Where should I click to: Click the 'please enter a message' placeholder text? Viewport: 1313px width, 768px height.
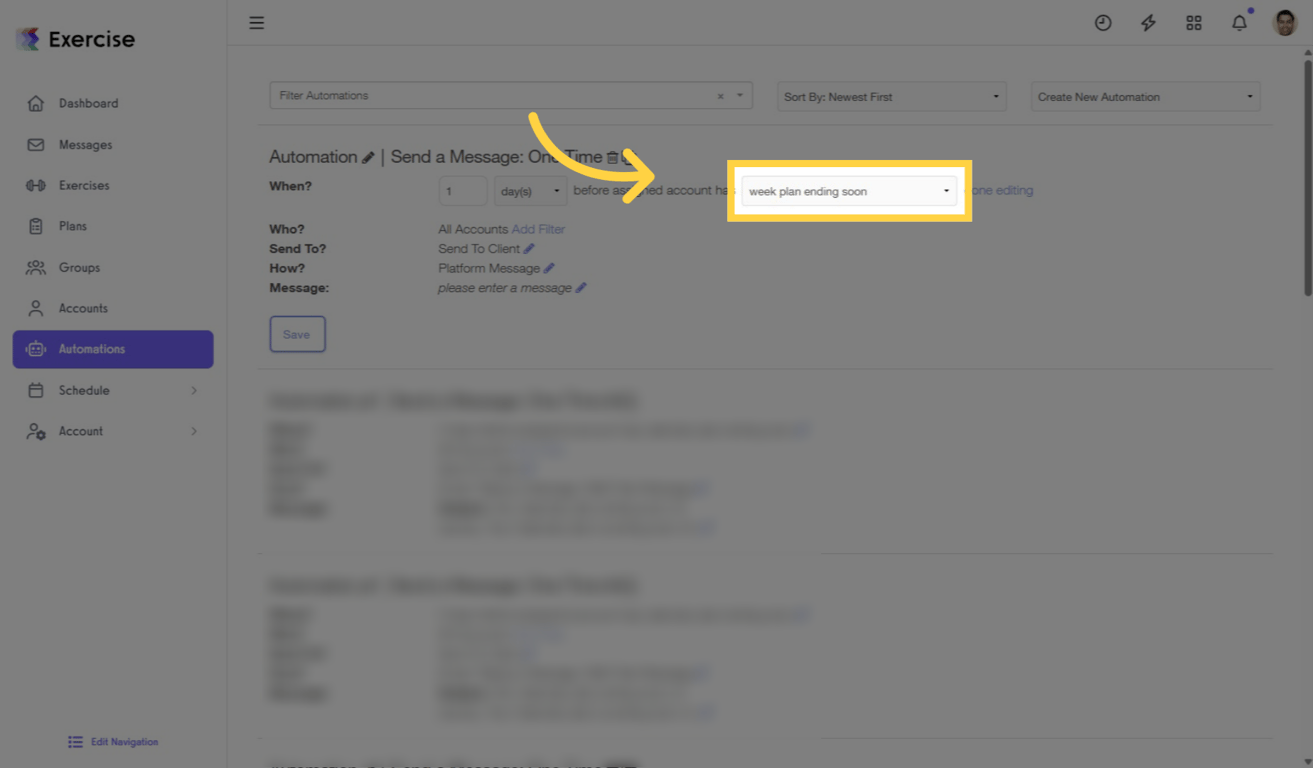point(505,288)
